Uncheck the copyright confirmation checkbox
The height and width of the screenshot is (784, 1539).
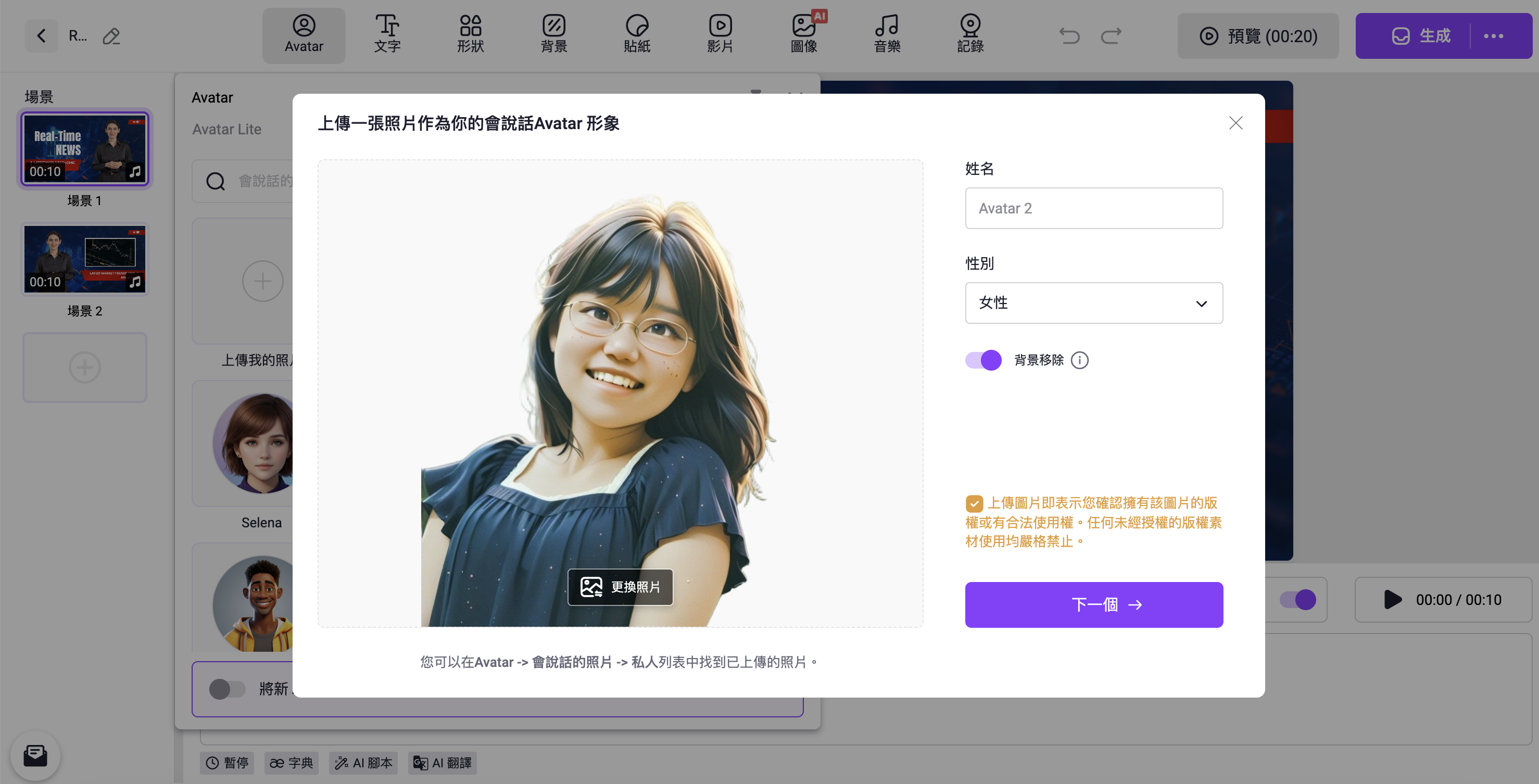(974, 503)
